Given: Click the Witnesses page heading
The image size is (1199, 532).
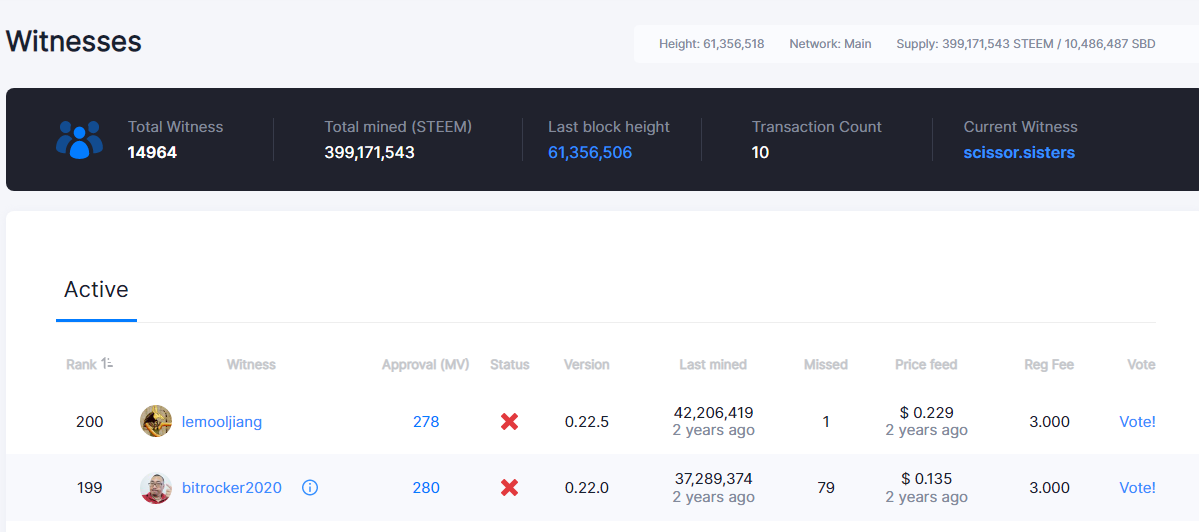Looking at the screenshot, I should (x=73, y=41).
